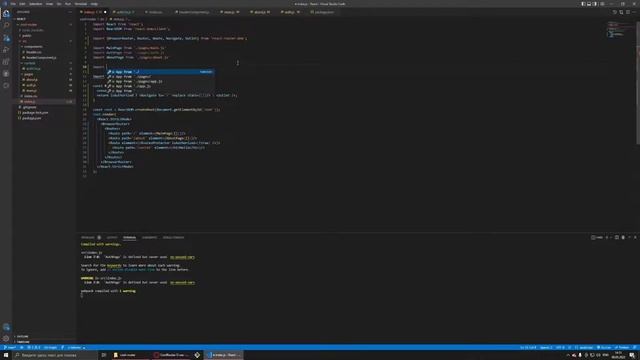The height and width of the screenshot is (360, 640).
Task: Open Task View on the taskbar
Action: click(x=104, y=355)
